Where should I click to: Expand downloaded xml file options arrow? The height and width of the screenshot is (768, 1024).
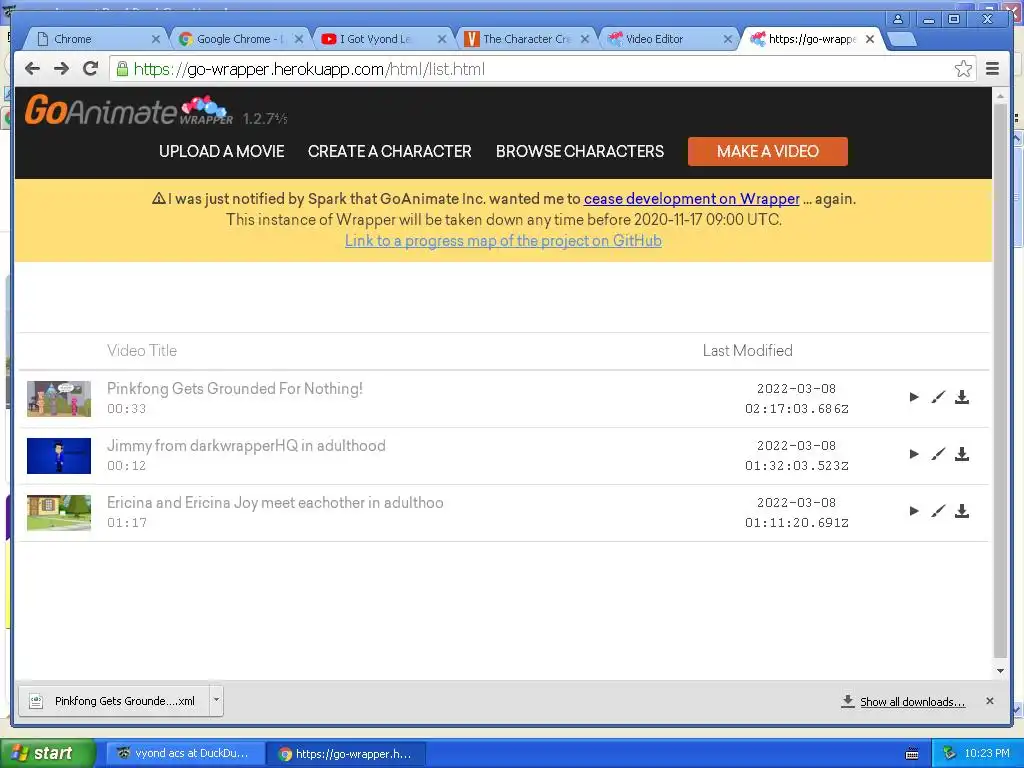coord(216,700)
